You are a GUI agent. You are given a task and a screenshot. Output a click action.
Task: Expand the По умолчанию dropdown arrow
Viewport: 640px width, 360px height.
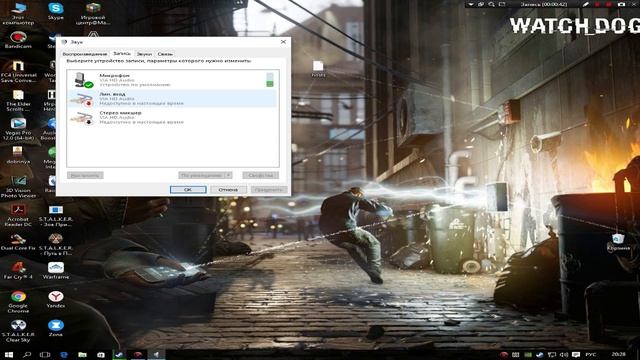229,176
